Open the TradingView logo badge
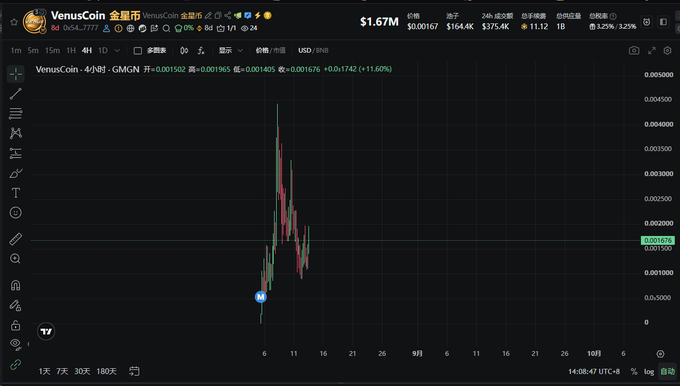680x386 pixels. click(46, 332)
